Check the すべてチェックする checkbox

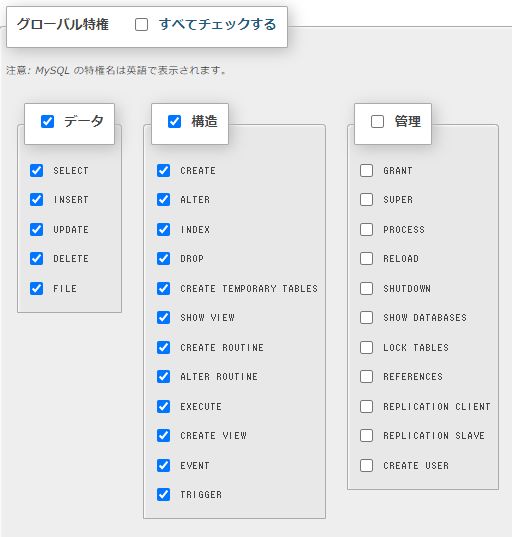tap(141, 25)
